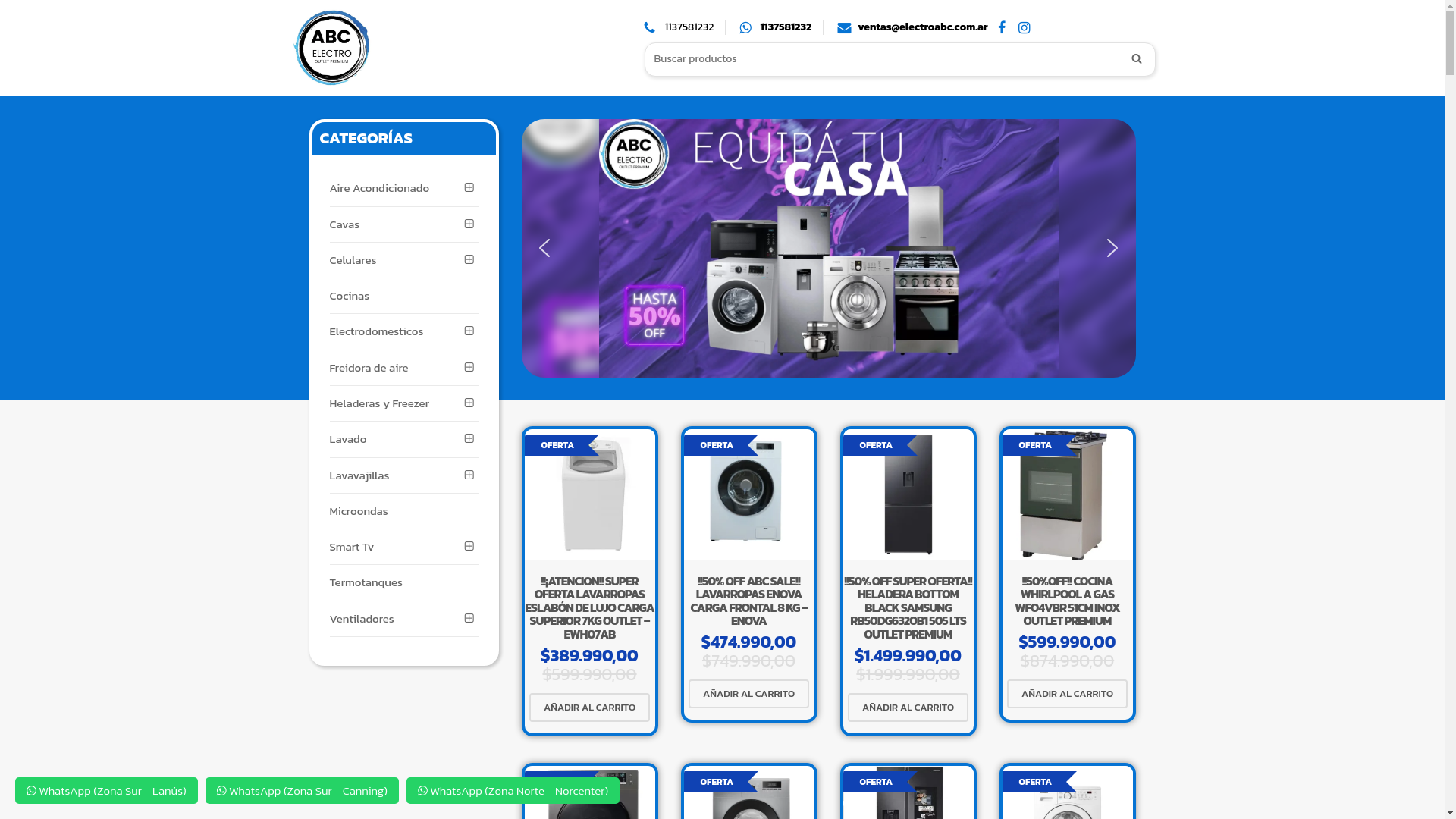Click inside Buscar productos search field
The width and height of the screenshot is (1456, 819).
tap(881, 59)
